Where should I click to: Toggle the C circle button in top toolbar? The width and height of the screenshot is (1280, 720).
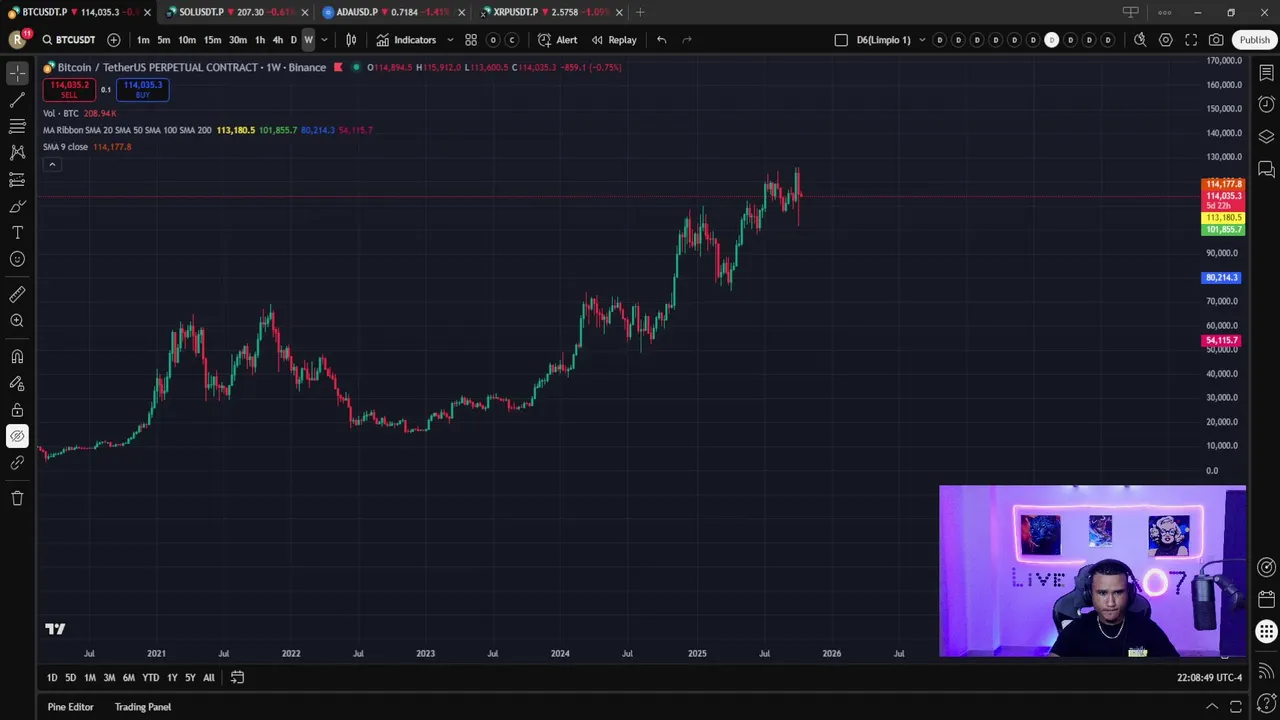click(512, 40)
